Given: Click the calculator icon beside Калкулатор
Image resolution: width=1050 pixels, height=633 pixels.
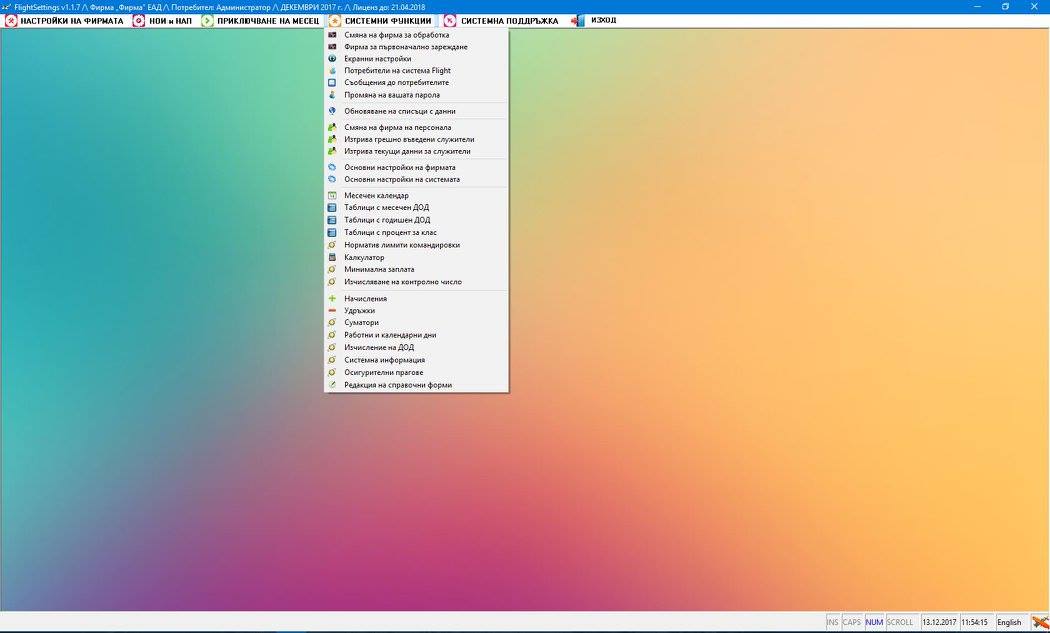Looking at the screenshot, I should click(x=331, y=257).
